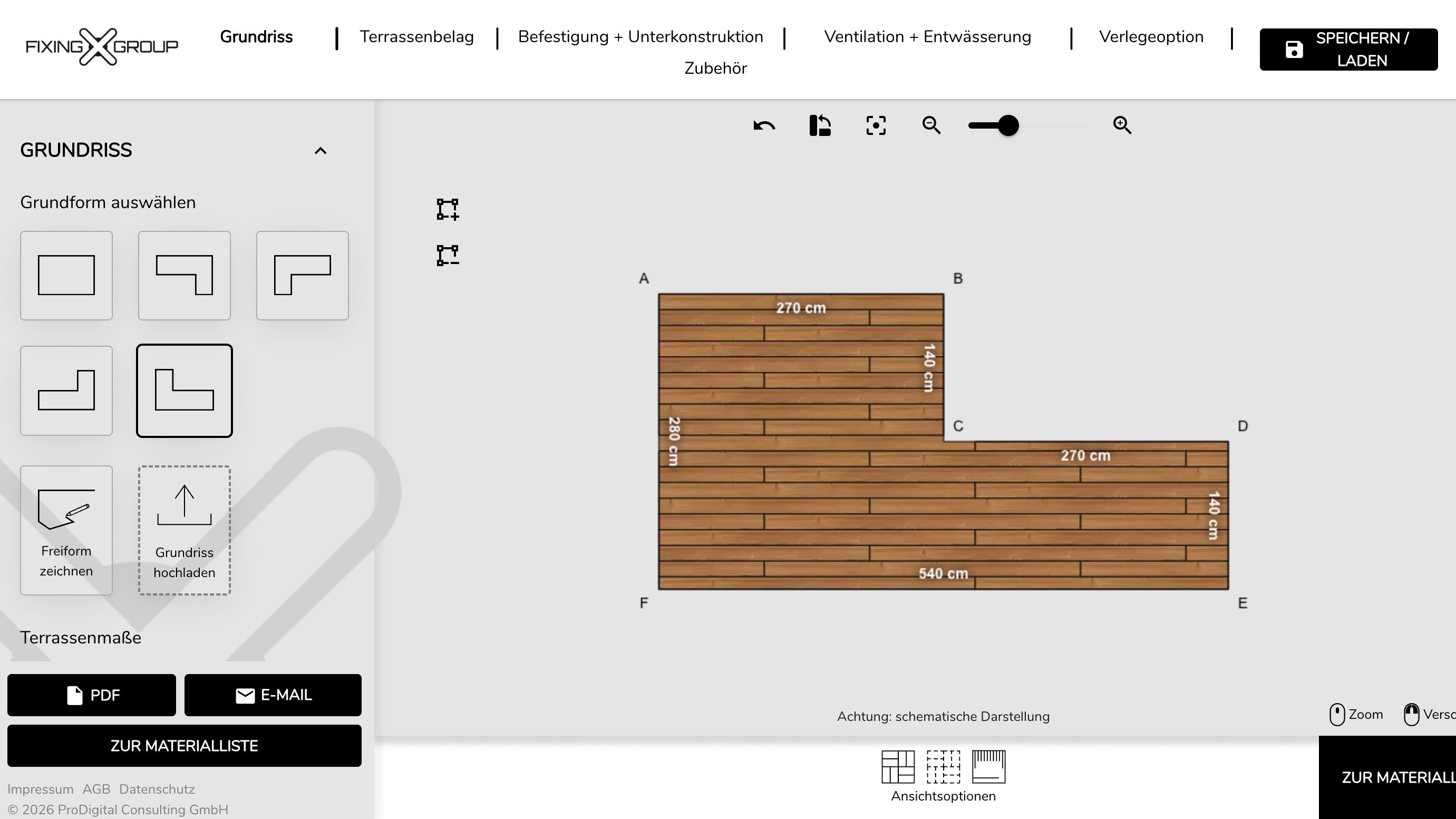Export the plan with the PDF button
1456x819 pixels.
point(92,695)
